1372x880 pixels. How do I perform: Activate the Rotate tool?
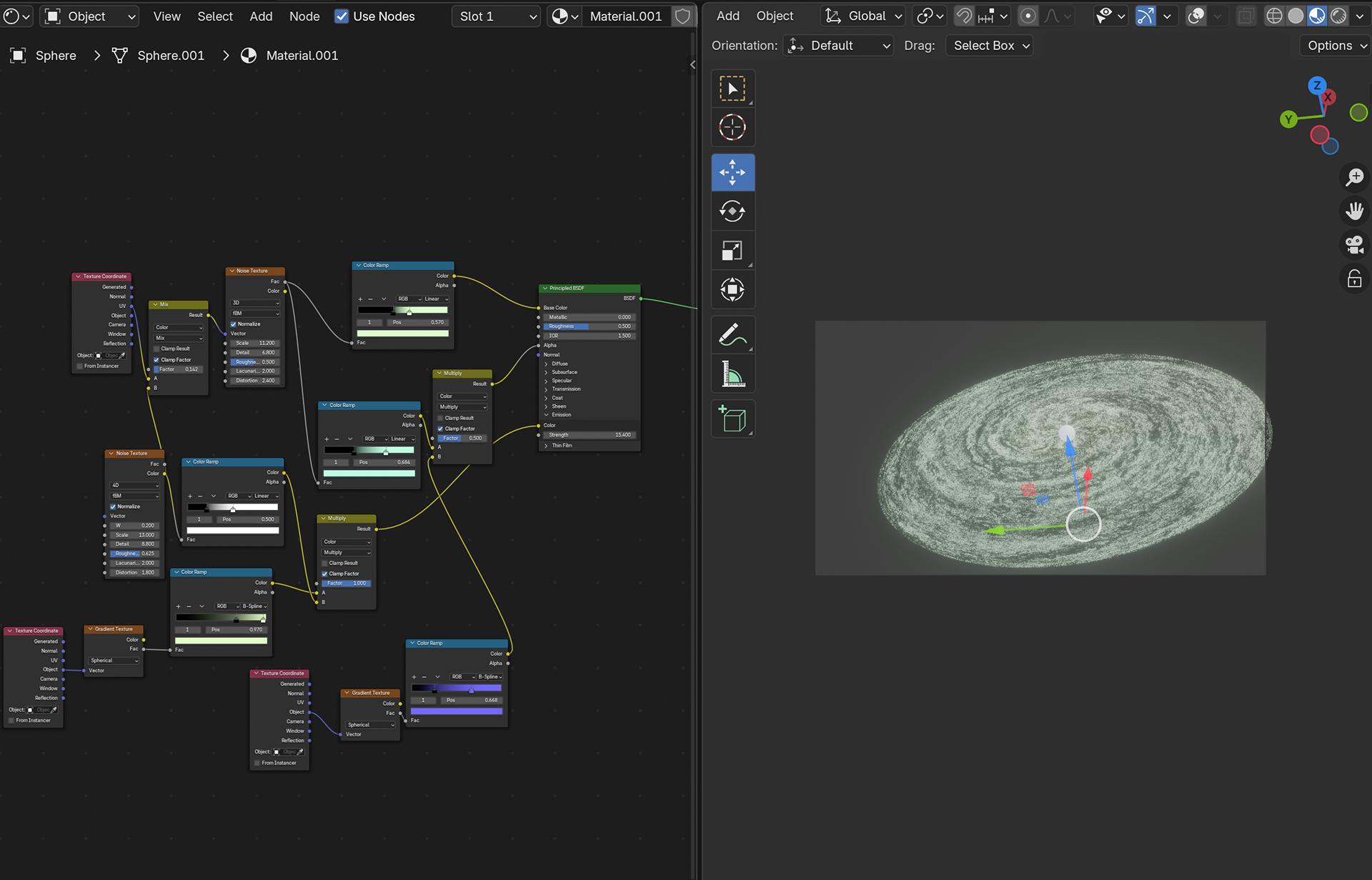coord(732,211)
